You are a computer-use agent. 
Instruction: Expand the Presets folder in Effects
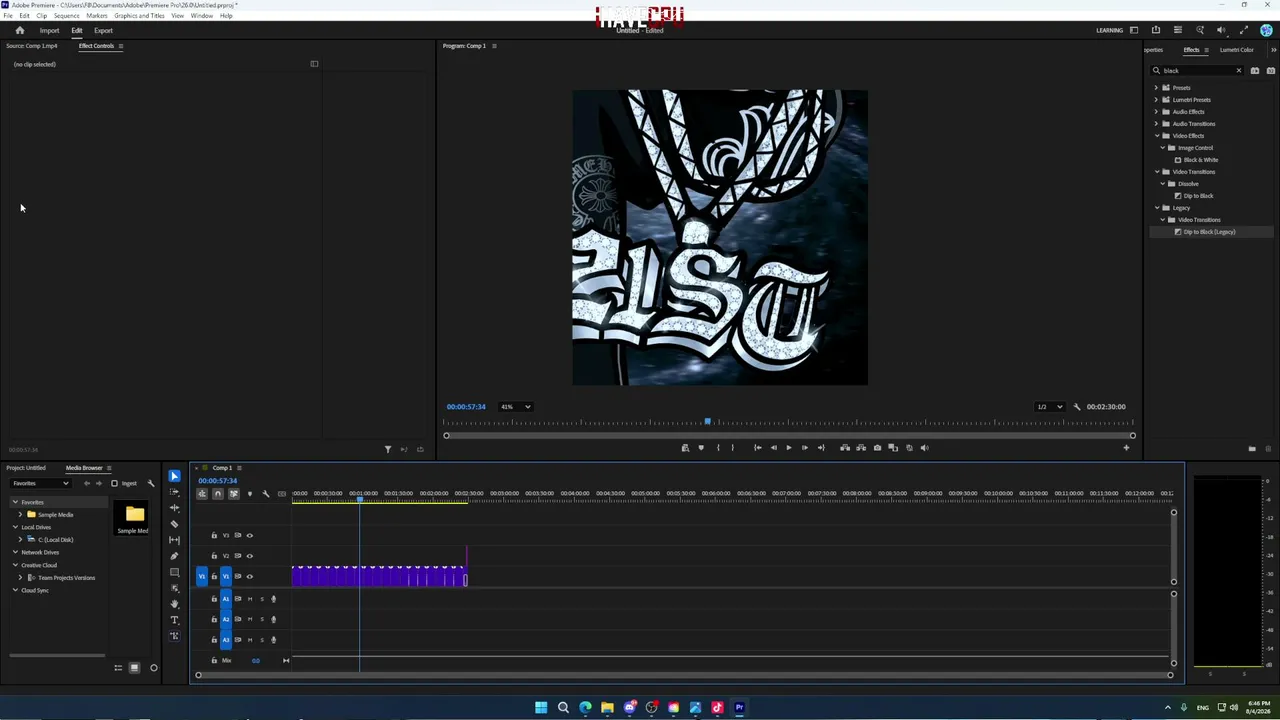pos(1157,88)
